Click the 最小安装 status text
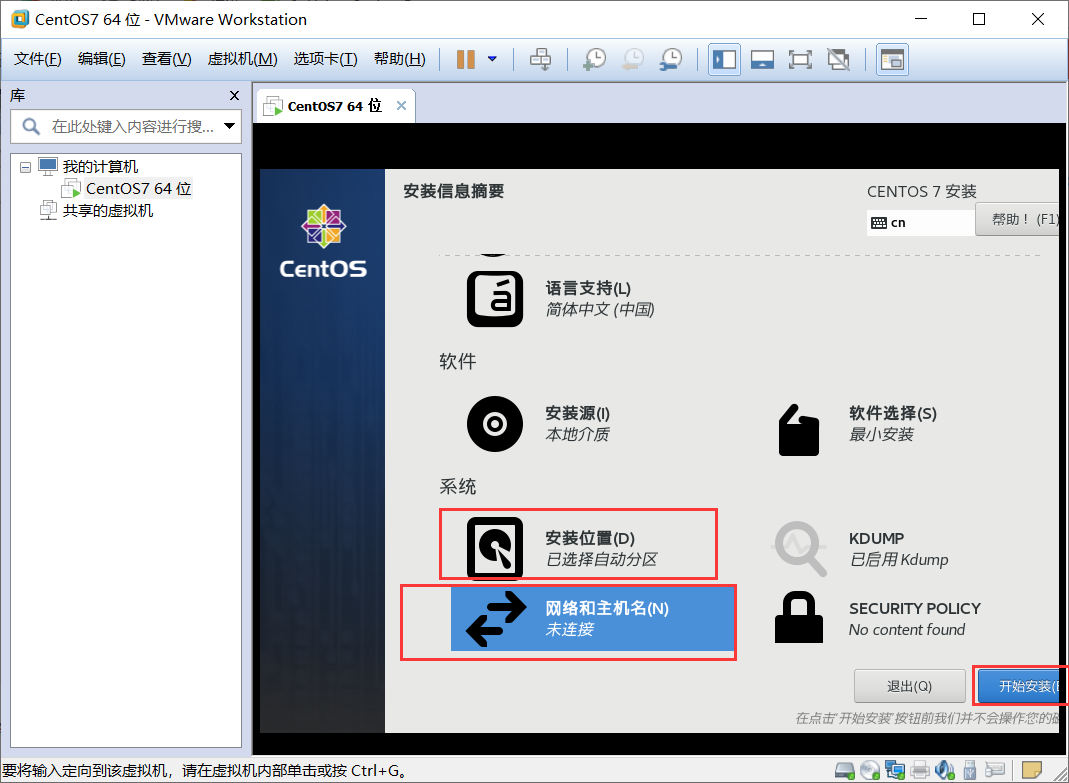This screenshot has height=783, width=1069. (881, 434)
